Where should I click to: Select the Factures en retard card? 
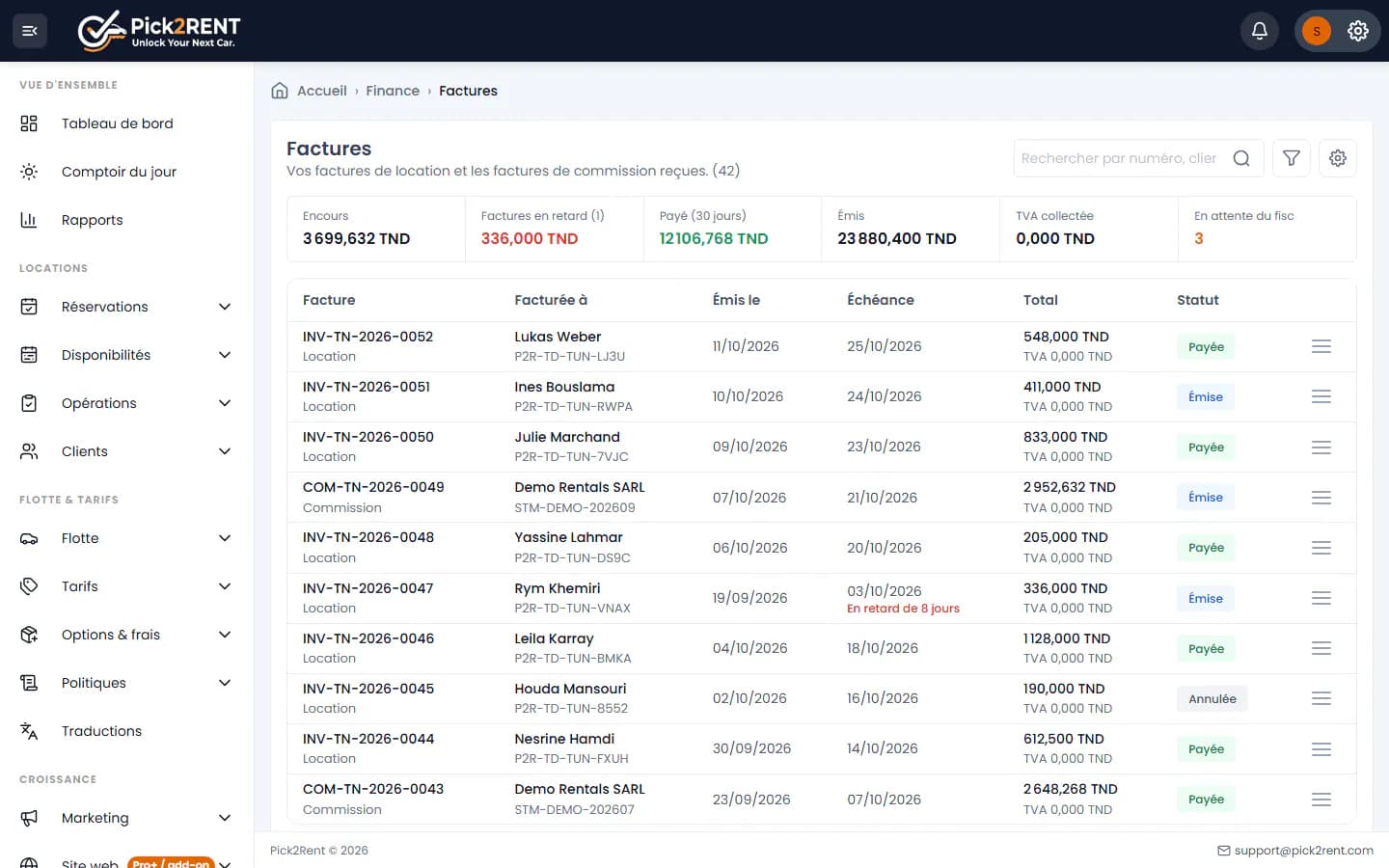coord(554,229)
